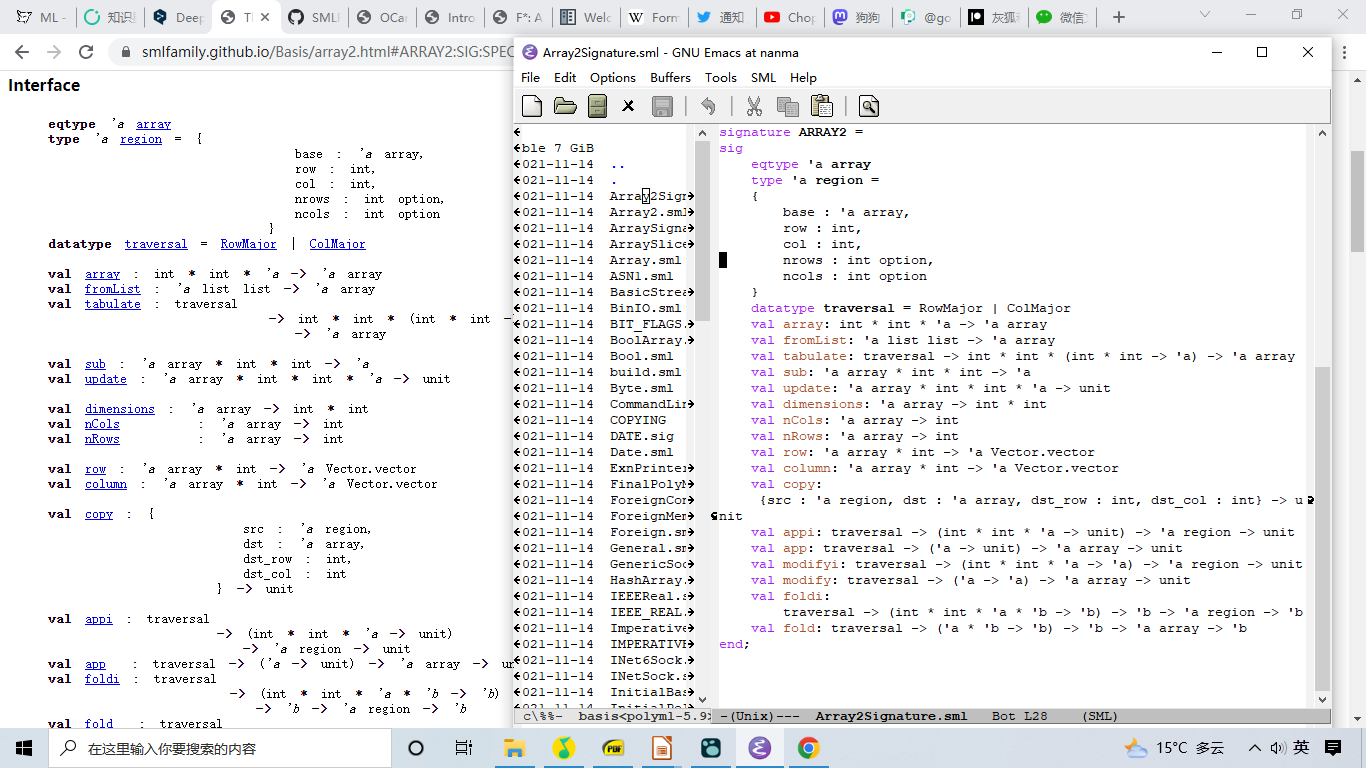Click the Undo arrow icon in Emacs
This screenshot has width=1366, height=768.
pos(708,106)
